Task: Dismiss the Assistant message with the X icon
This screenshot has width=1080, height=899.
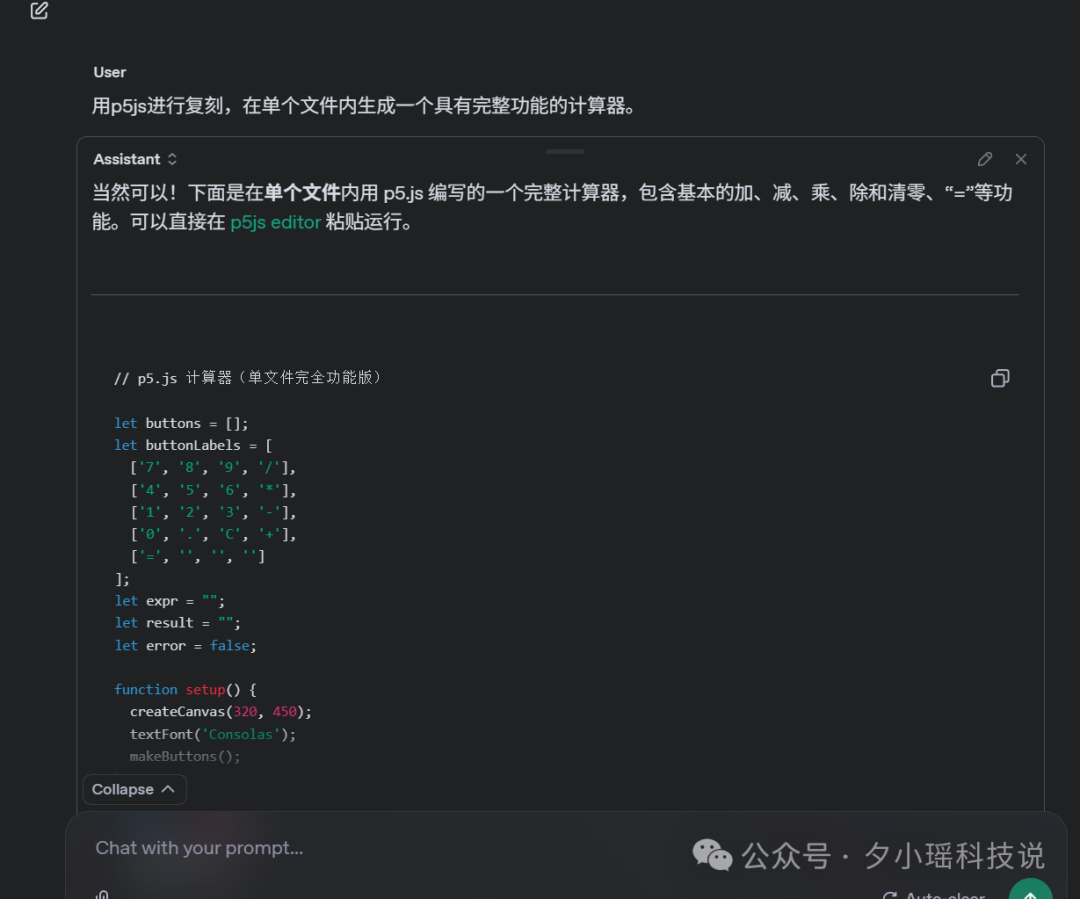Action: tap(1021, 159)
